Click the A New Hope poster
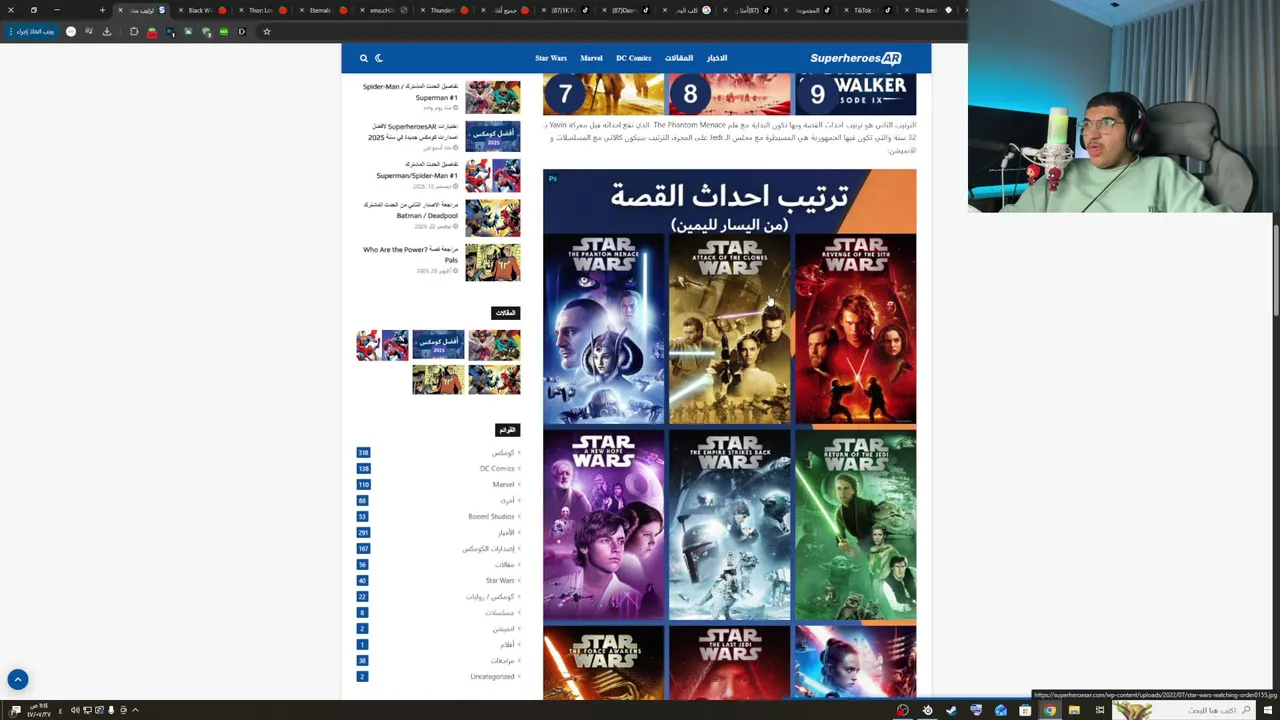 (604, 526)
